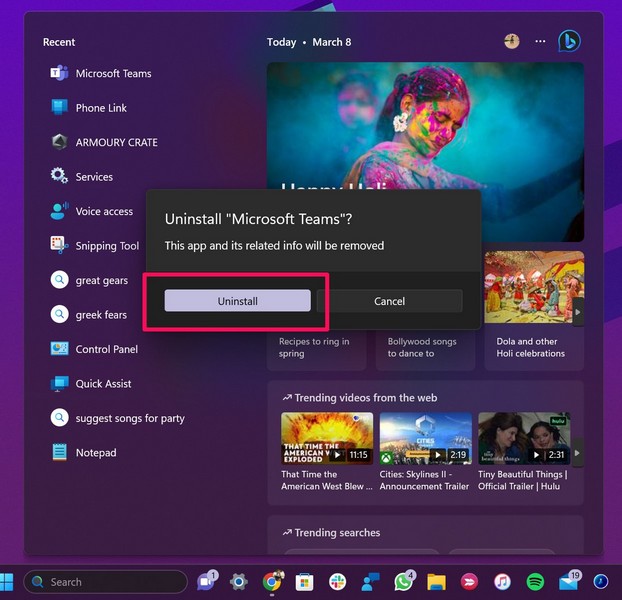Image resolution: width=622 pixels, height=600 pixels.
Task: Click the taskbar Search box
Action: coord(105,581)
